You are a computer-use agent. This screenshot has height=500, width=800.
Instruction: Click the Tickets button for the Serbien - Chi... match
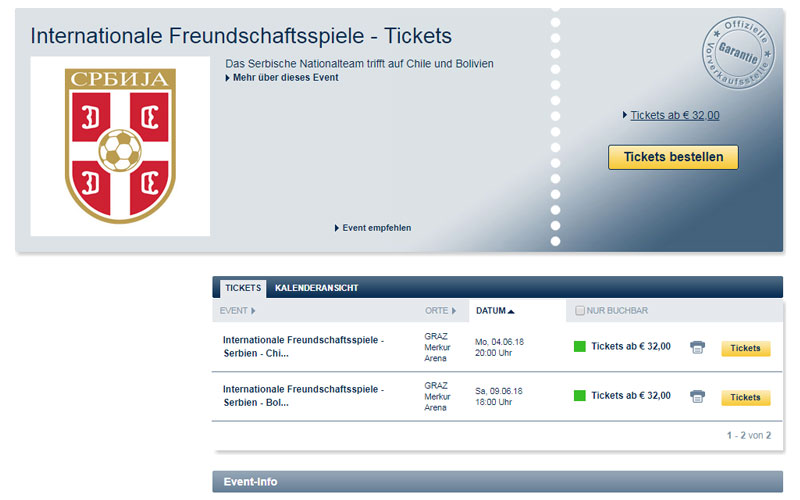click(745, 348)
